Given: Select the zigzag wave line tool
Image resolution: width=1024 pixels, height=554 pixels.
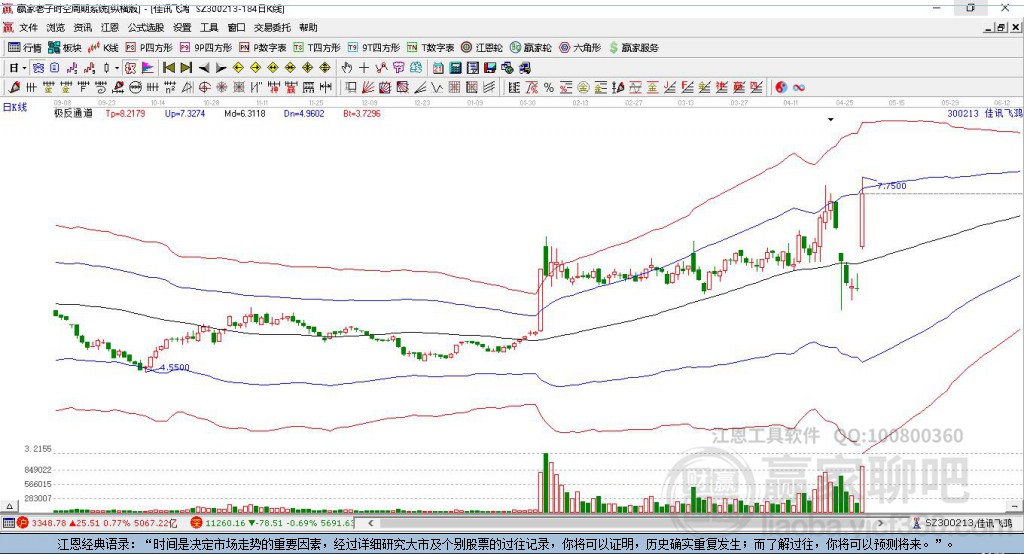Looking at the screenshot, I should point(437,88).
